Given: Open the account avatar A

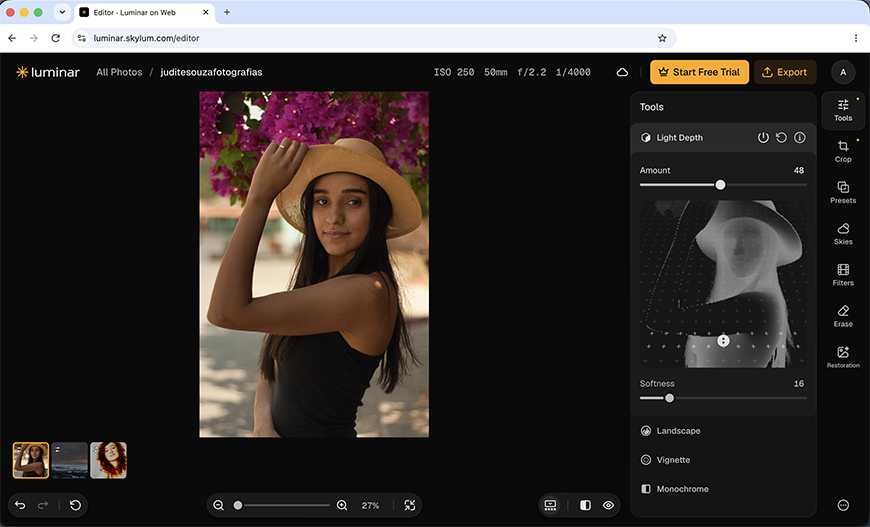Looking at the screenshot, I should 843,72.
